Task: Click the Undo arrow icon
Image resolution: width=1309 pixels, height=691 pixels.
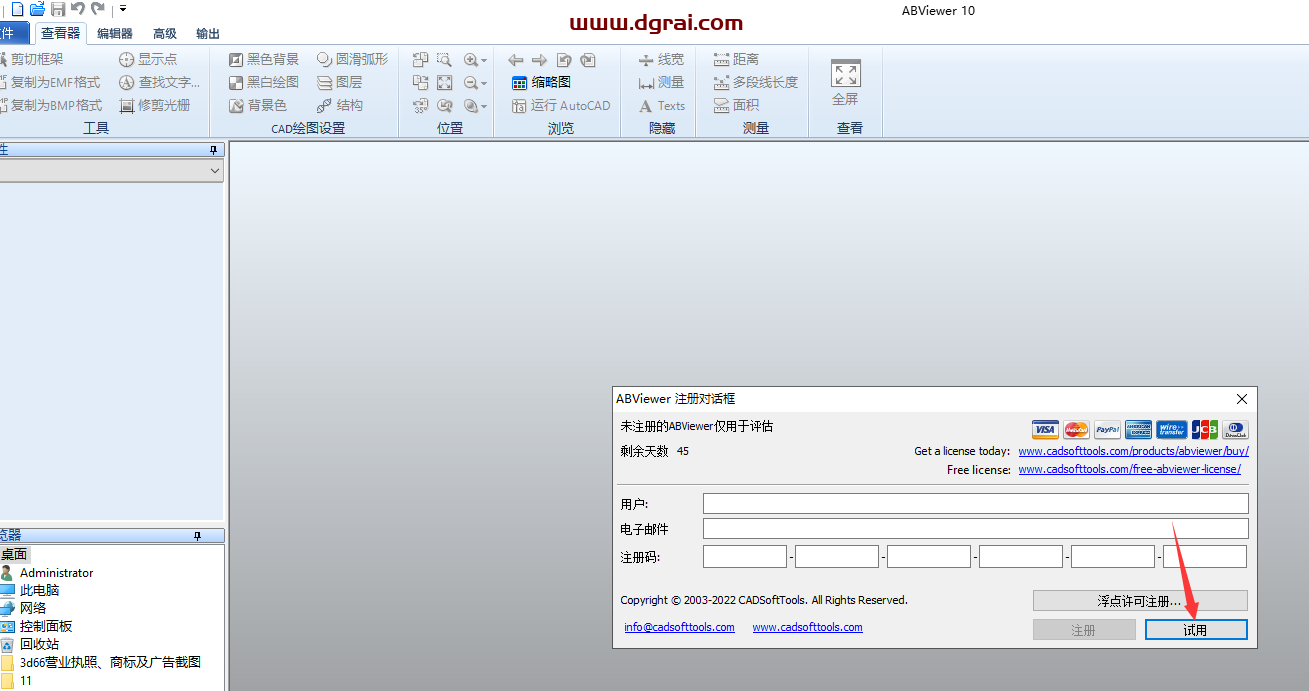Action: (x=78, y=9)
